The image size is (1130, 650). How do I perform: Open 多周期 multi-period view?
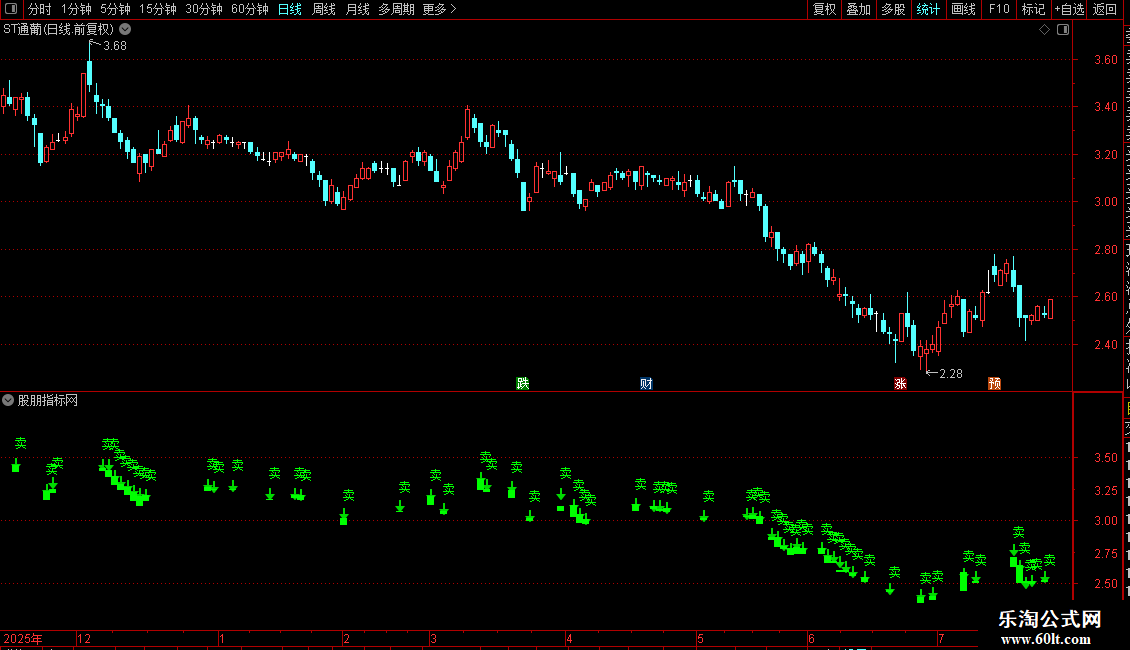396,9
